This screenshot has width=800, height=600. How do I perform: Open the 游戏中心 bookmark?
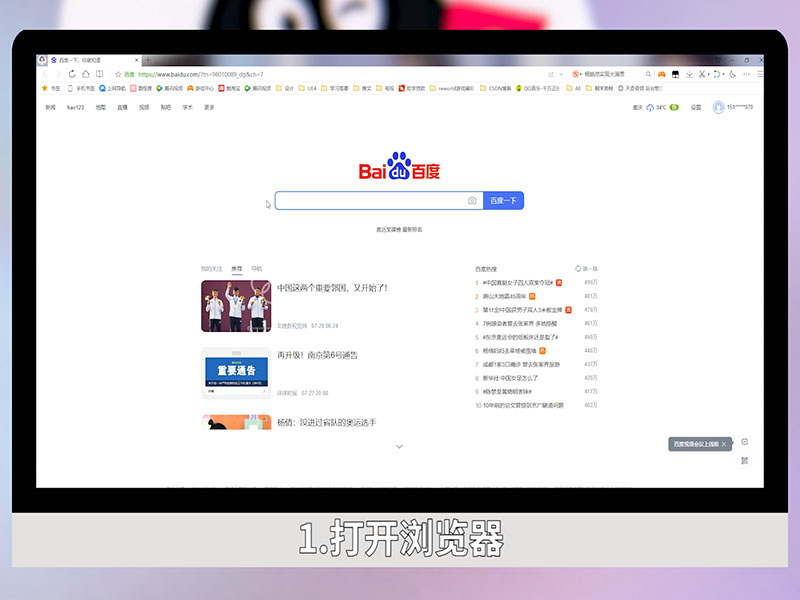201,88
